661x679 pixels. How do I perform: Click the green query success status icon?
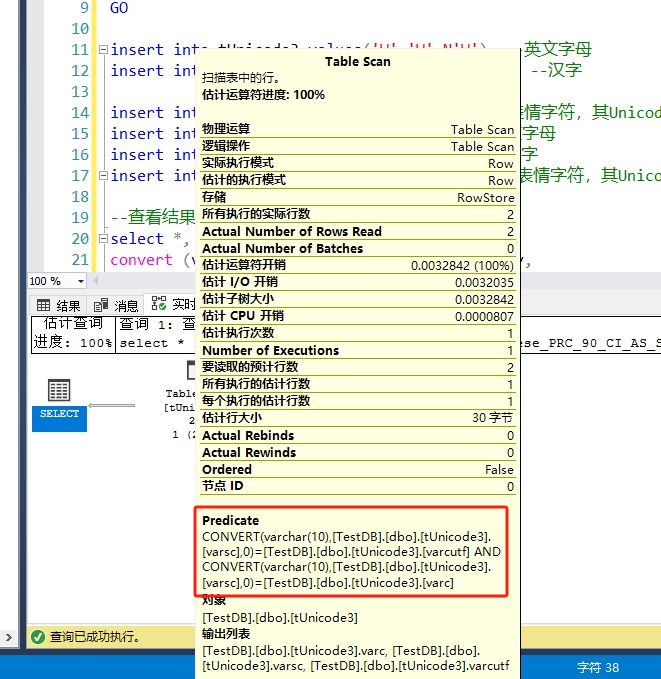pyautogui.click(x=37, y=636)
